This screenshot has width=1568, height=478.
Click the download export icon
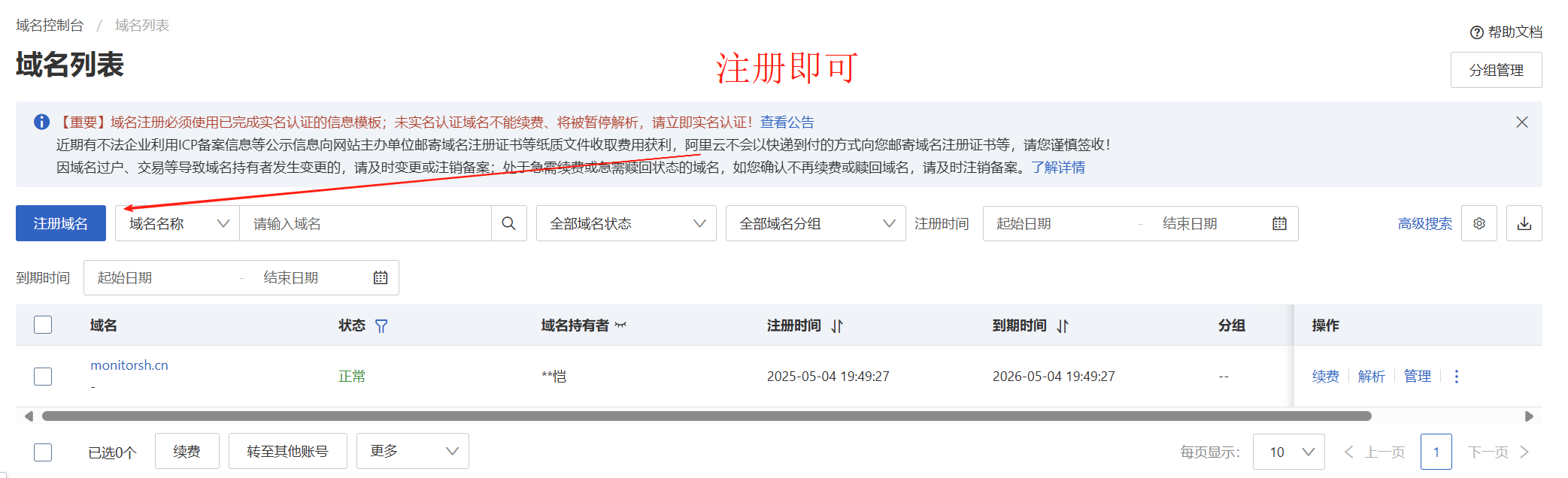[1524, 223]
